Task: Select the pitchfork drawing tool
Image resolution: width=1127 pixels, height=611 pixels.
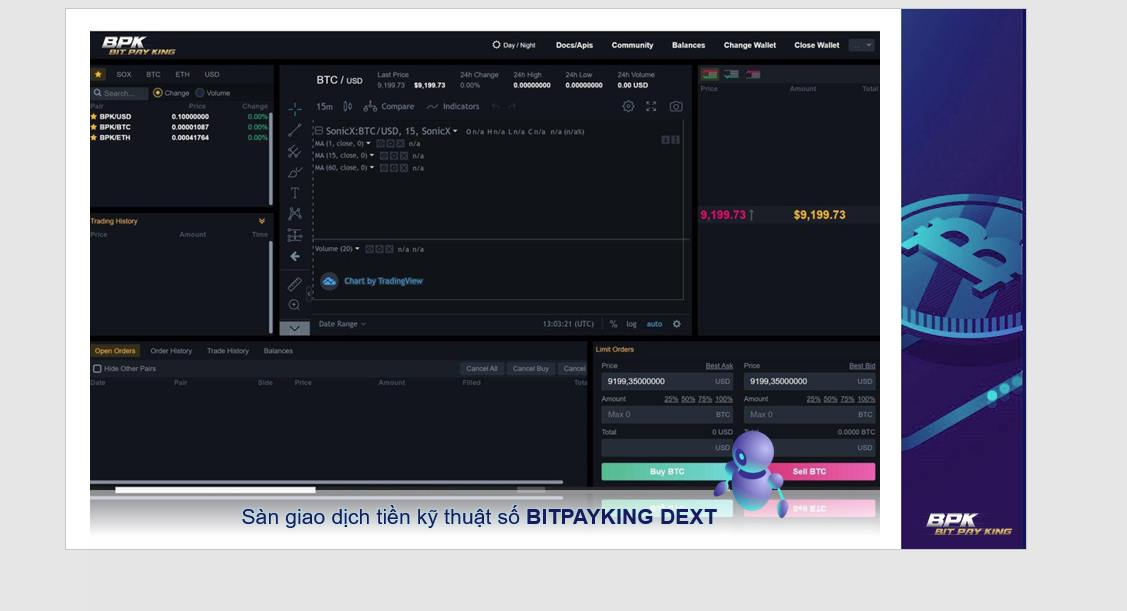Action: pyautogui.click(x=295, y=151)
